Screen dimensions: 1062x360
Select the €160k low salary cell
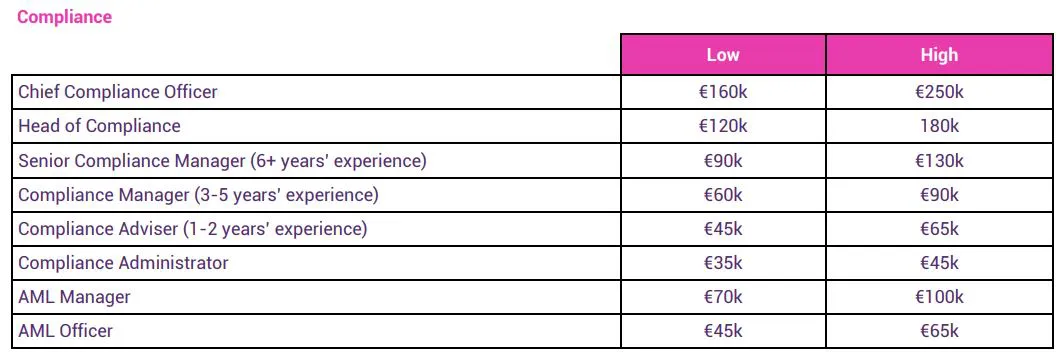pyautogui.click(x=723, y=92)
